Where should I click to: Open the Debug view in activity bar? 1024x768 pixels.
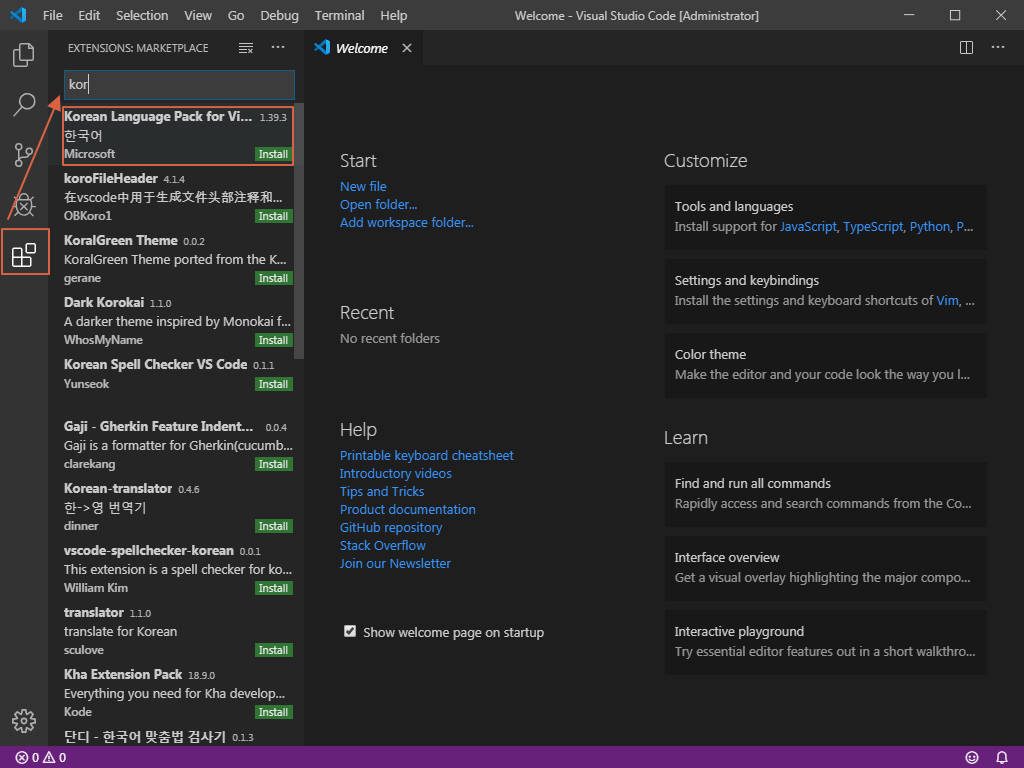click(24, 204)
